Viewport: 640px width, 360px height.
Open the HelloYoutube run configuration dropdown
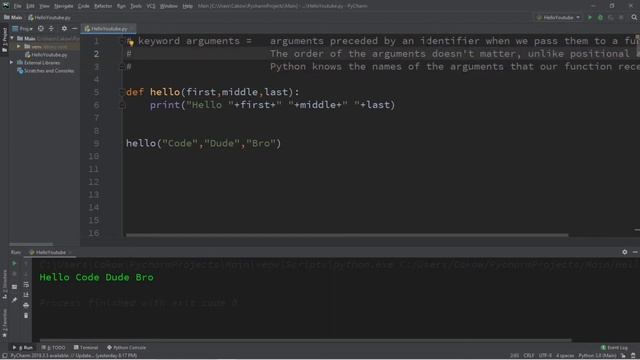pos(558,18)
